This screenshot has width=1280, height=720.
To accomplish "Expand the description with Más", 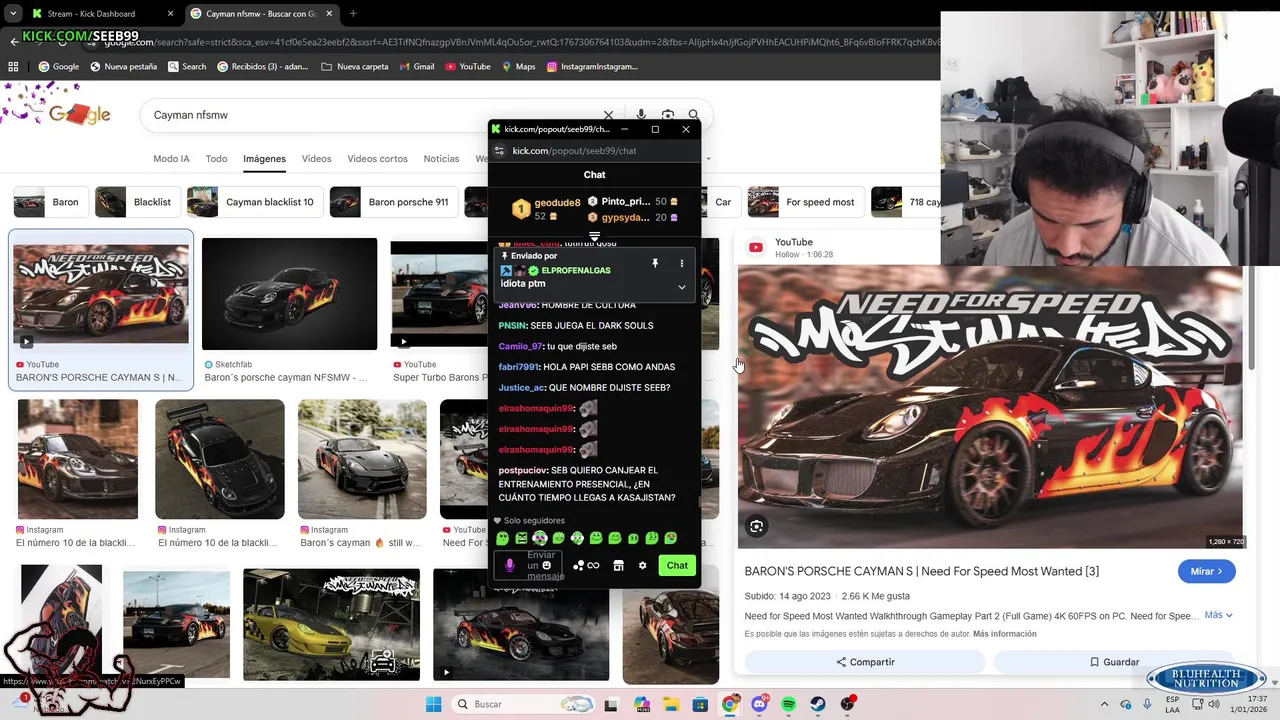I will pyautogui.click(x=1218, y=615).
